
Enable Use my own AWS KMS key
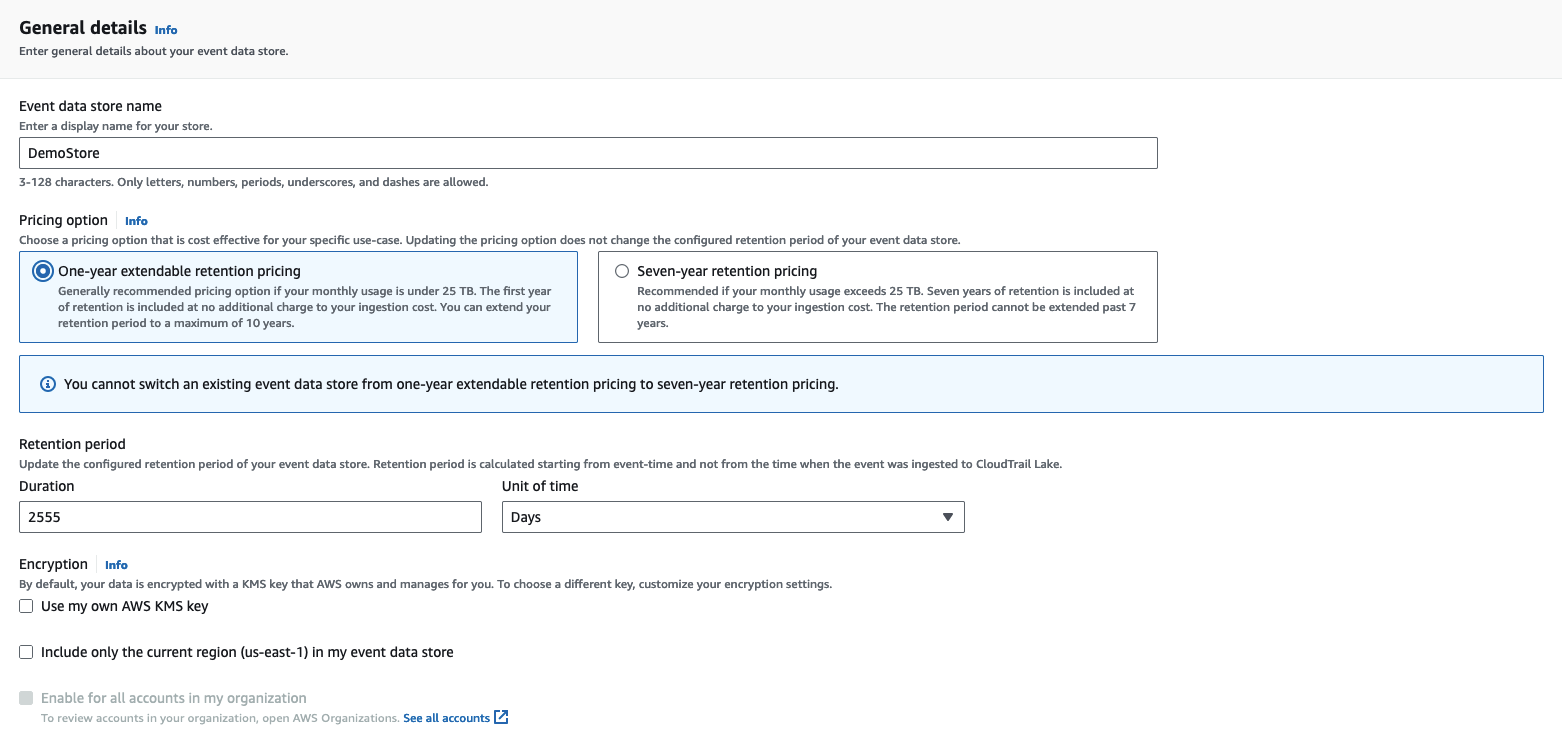click(26, 606)
